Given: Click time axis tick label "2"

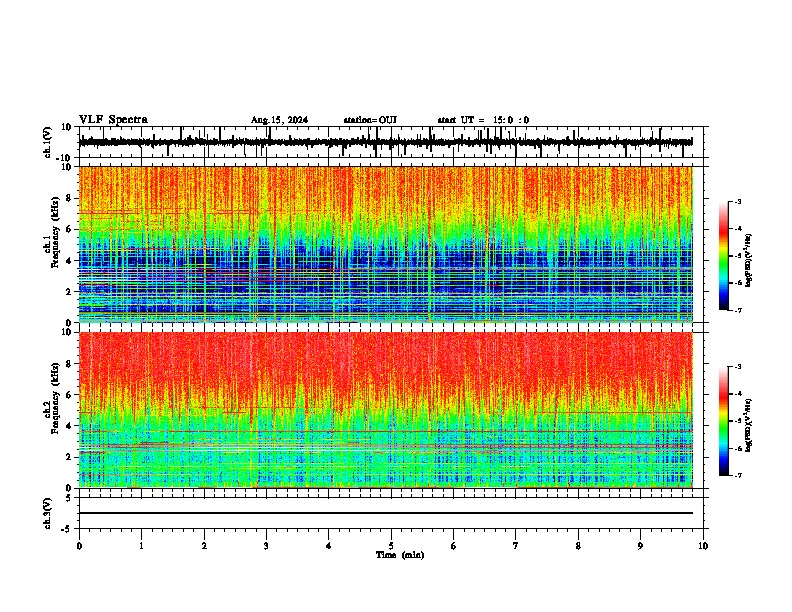Looking at the screenshot, I should click(204, 546).
